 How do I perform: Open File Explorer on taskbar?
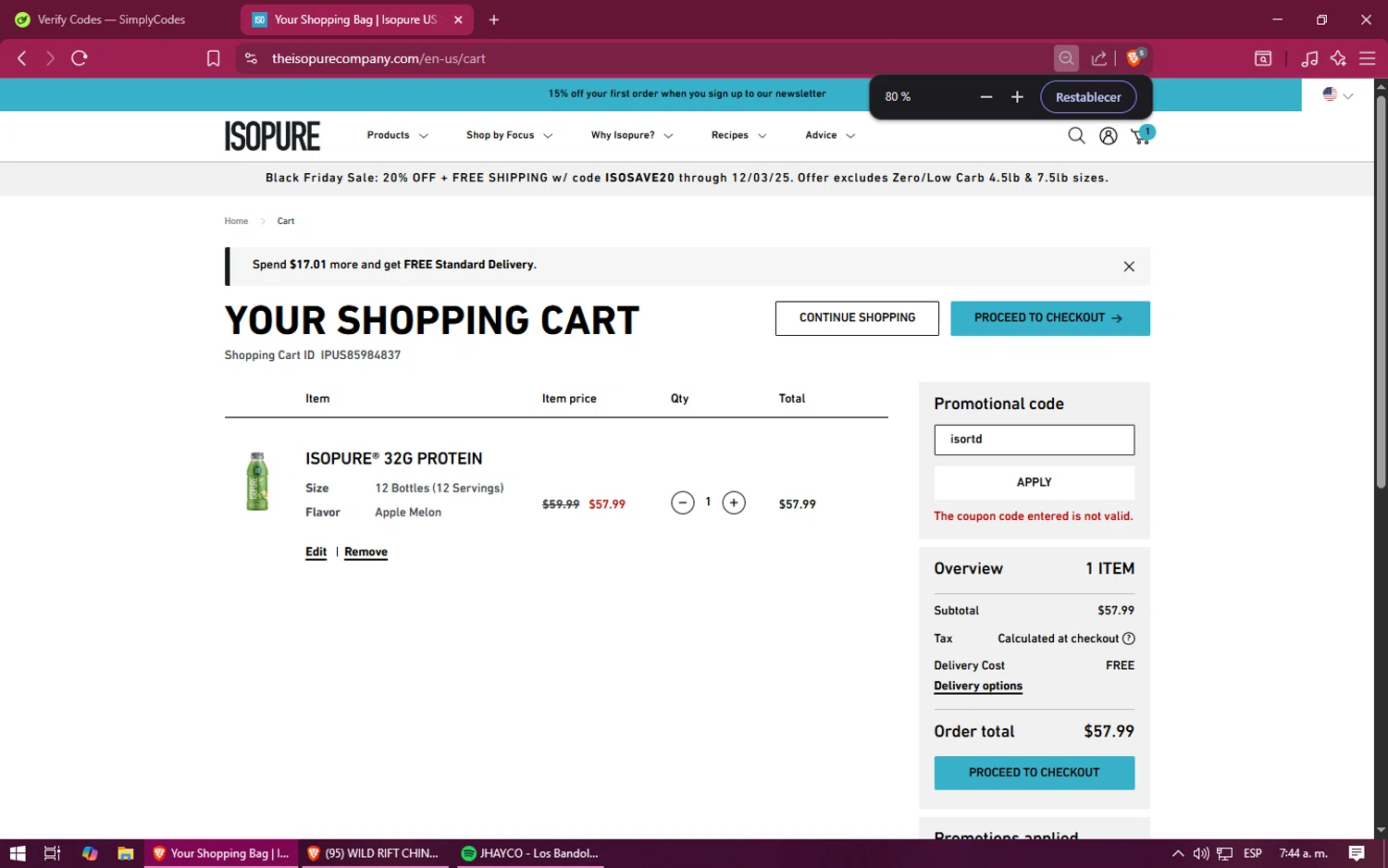coord(125,853)
